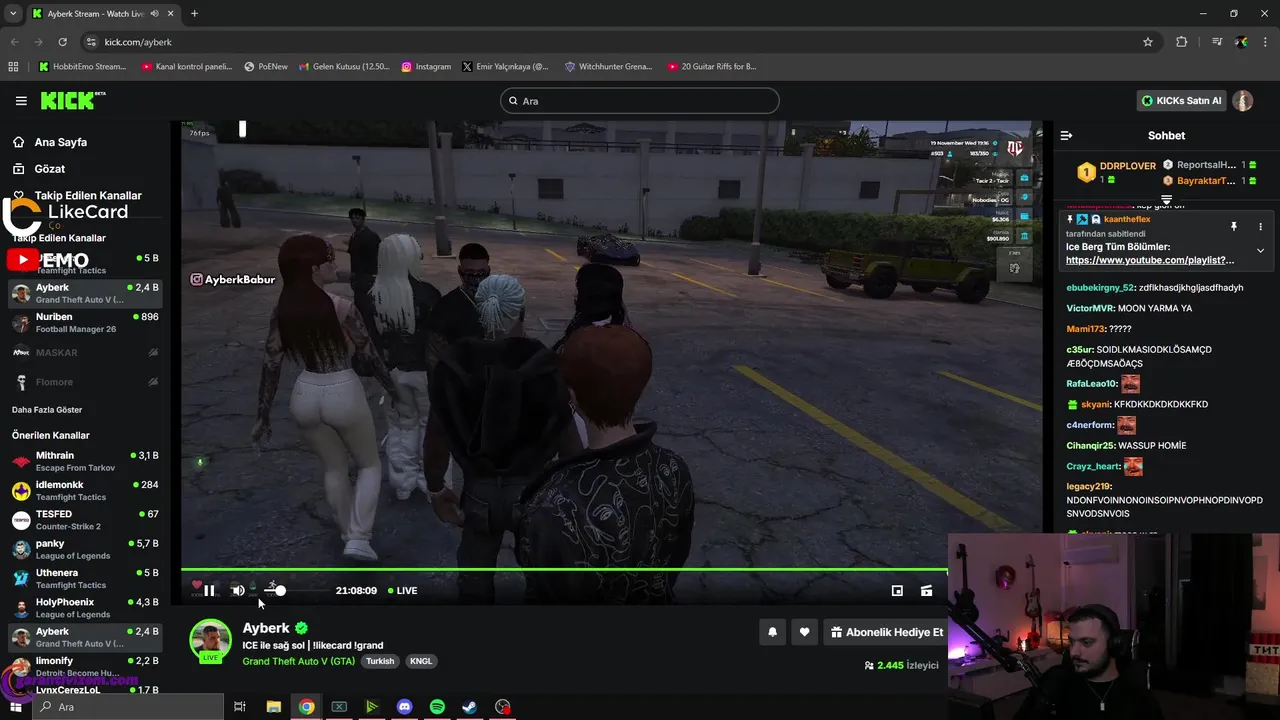Open Chrome apps grid icon
This screenshot has height=720, width=1280.
click(13, 67)
